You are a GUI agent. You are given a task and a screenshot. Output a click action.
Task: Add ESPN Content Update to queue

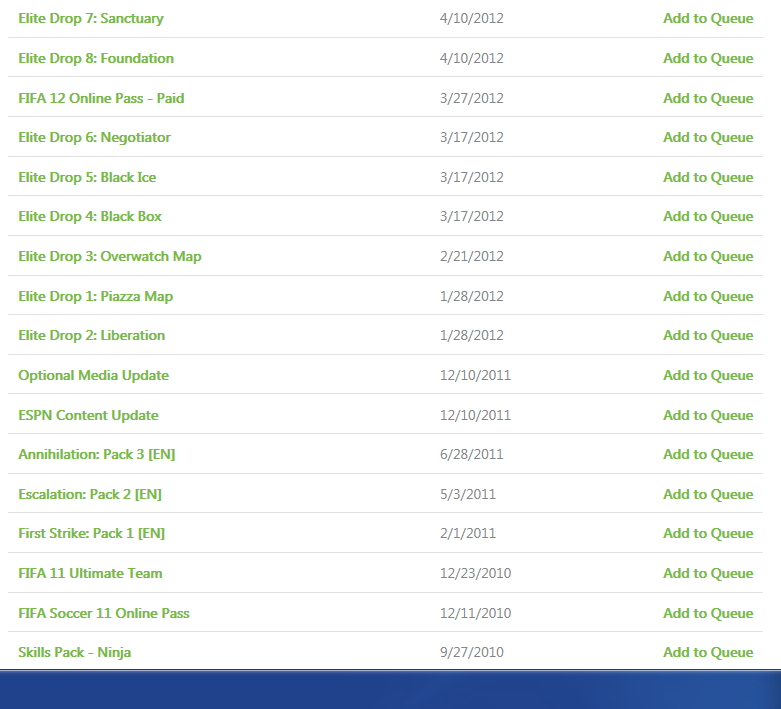[x=708, y=416]
